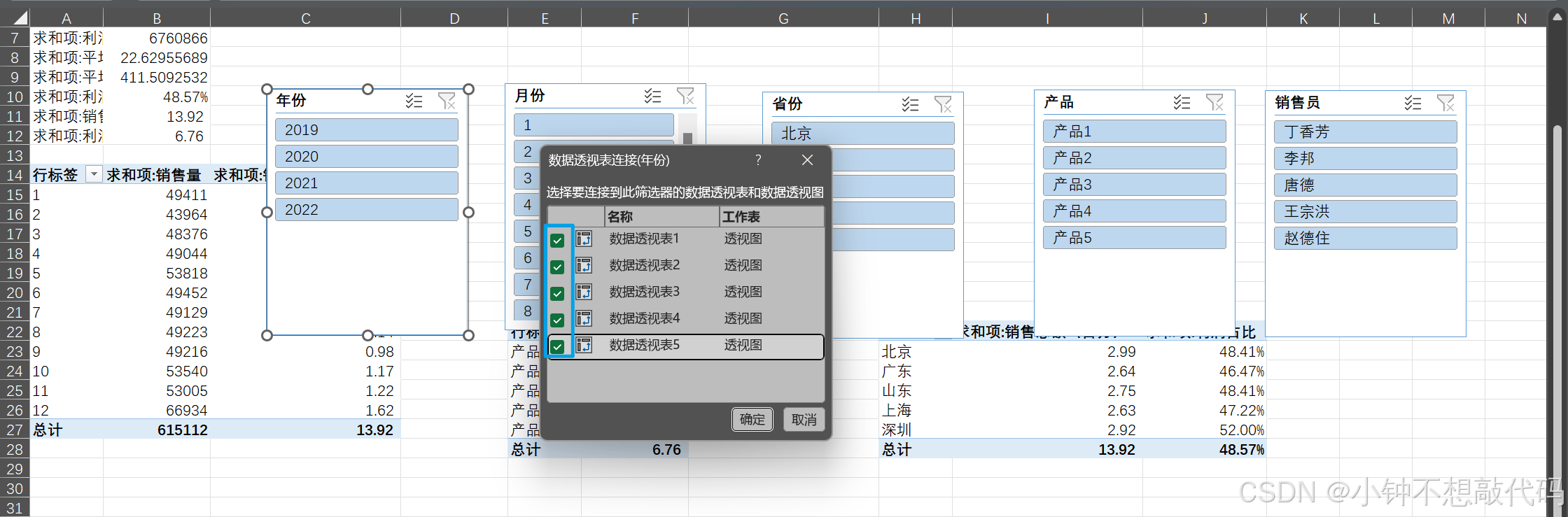
Task: Select column G header
Action: (784, 18)
